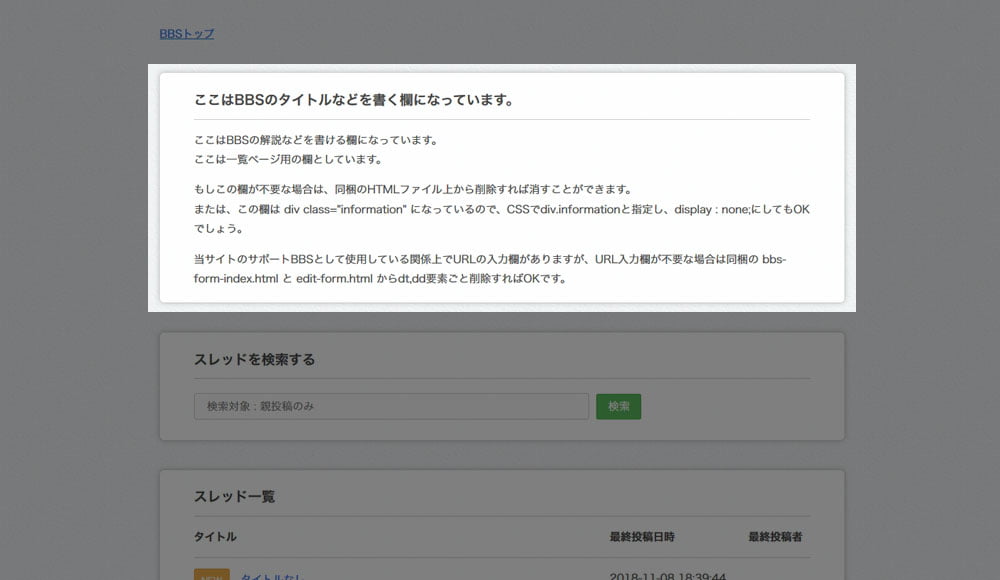
Task: Click the green 検索 button
Action: click(x=618, y=406)
